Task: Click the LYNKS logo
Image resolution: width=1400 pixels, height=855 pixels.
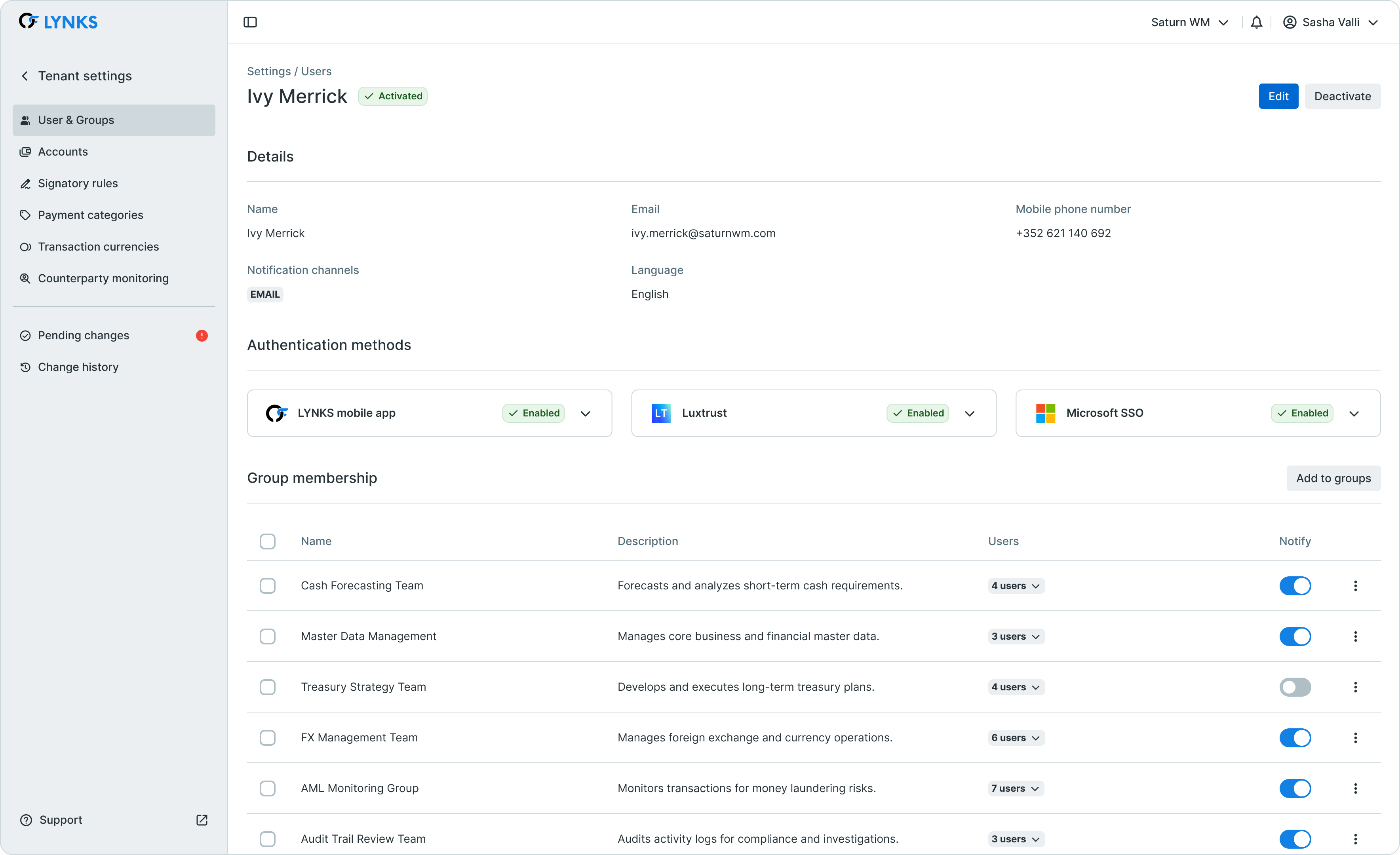Action: [58, 22]
